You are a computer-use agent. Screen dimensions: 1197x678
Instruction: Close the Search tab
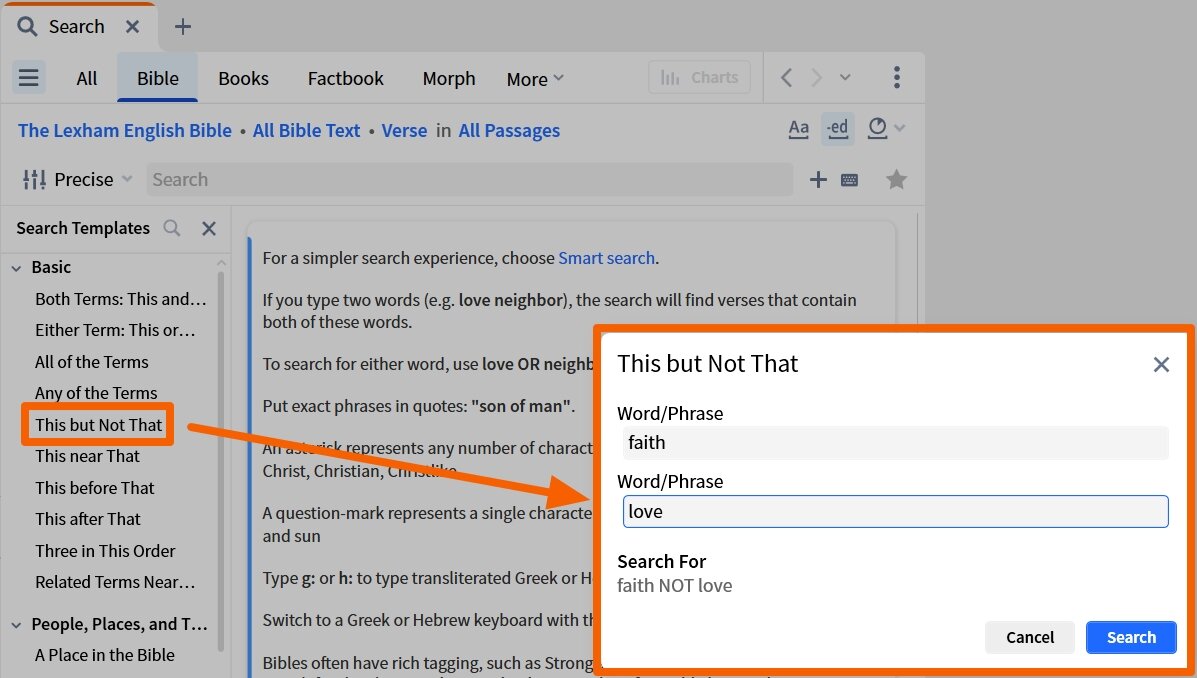coord(132,27)
